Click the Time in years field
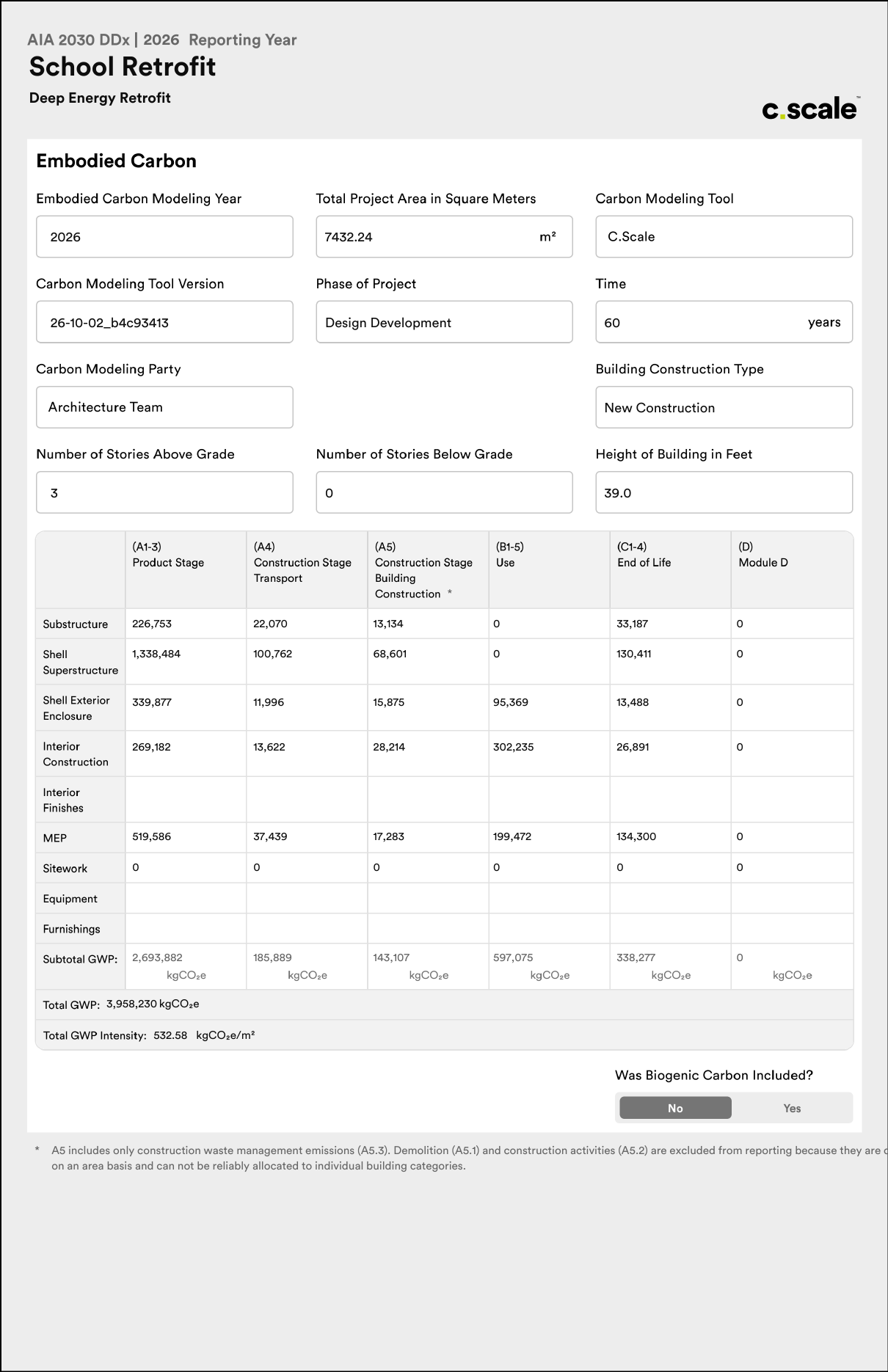This screenshot has width=888, height=1372. point(724,321)
